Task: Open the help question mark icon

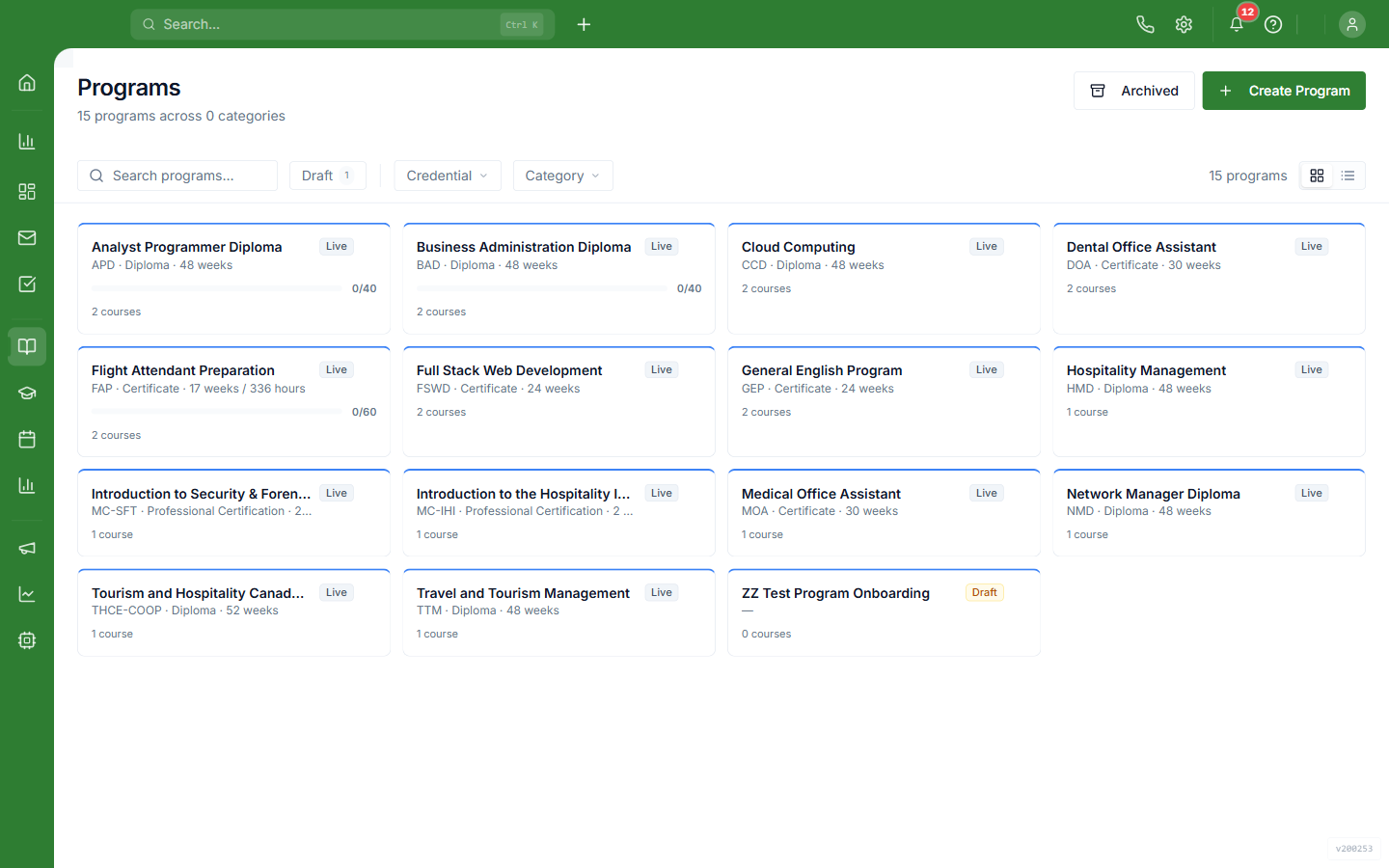Action: tap(1273, 25)
